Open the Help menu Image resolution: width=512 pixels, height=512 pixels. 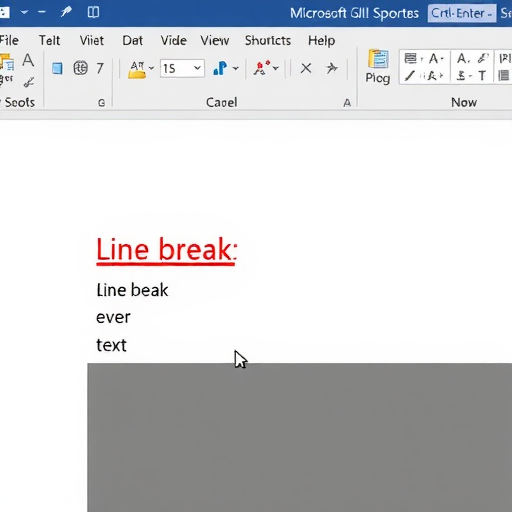pyautogui.click(x=321, y=41)
